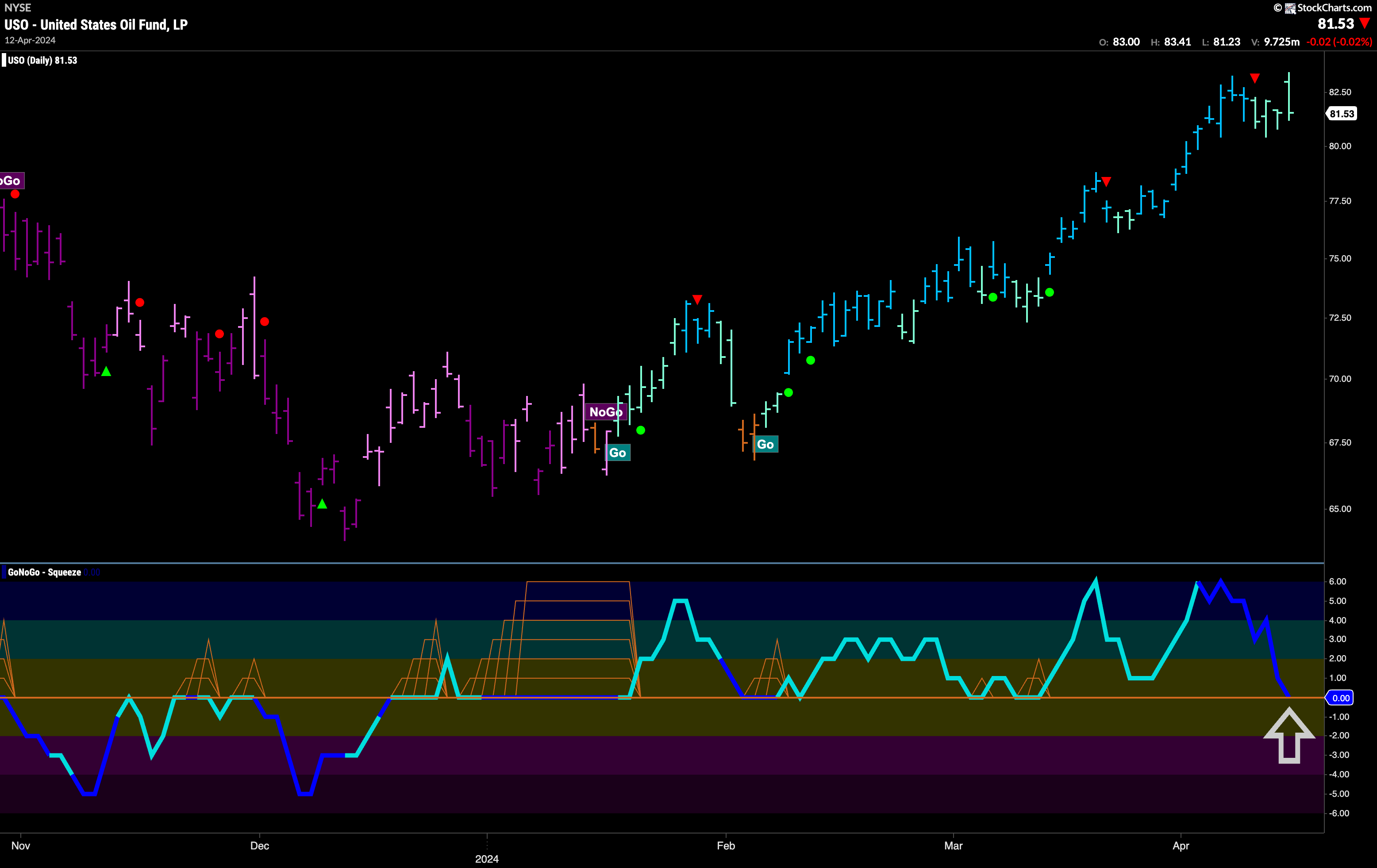Click the Nov label on time axis
Image resolution: width=1377 pixels, height=868 pixels.
21,846
